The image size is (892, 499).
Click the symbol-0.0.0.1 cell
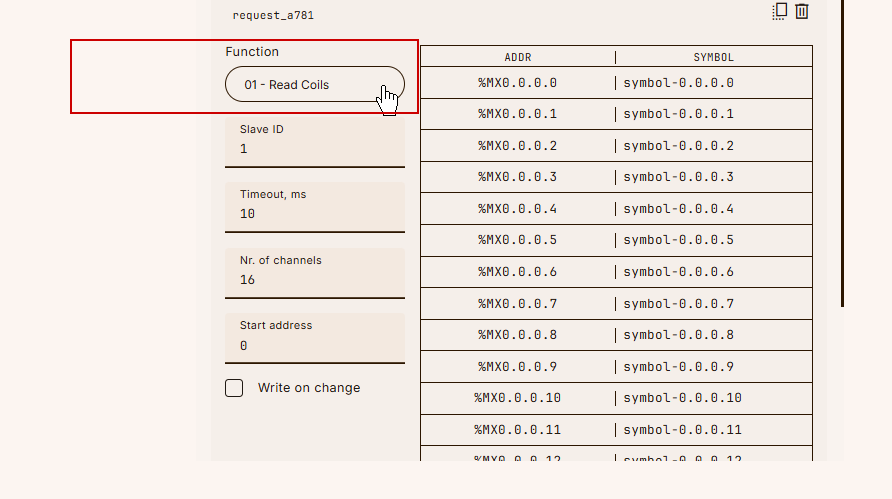tap(714, 114)
